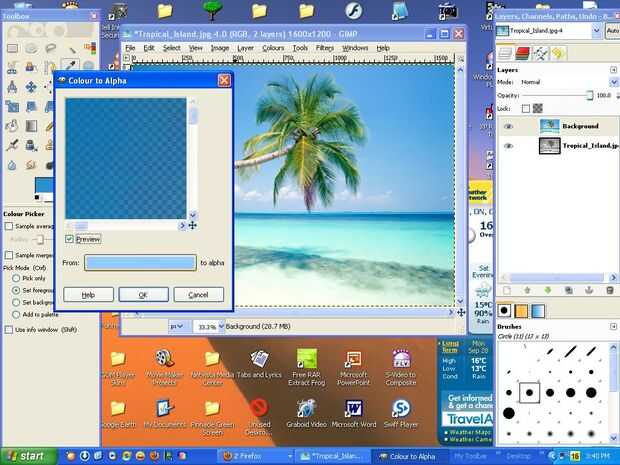Screen dimensions: 620x465
Task: Duplicate the selected layer
Action: tap(569, 291)
